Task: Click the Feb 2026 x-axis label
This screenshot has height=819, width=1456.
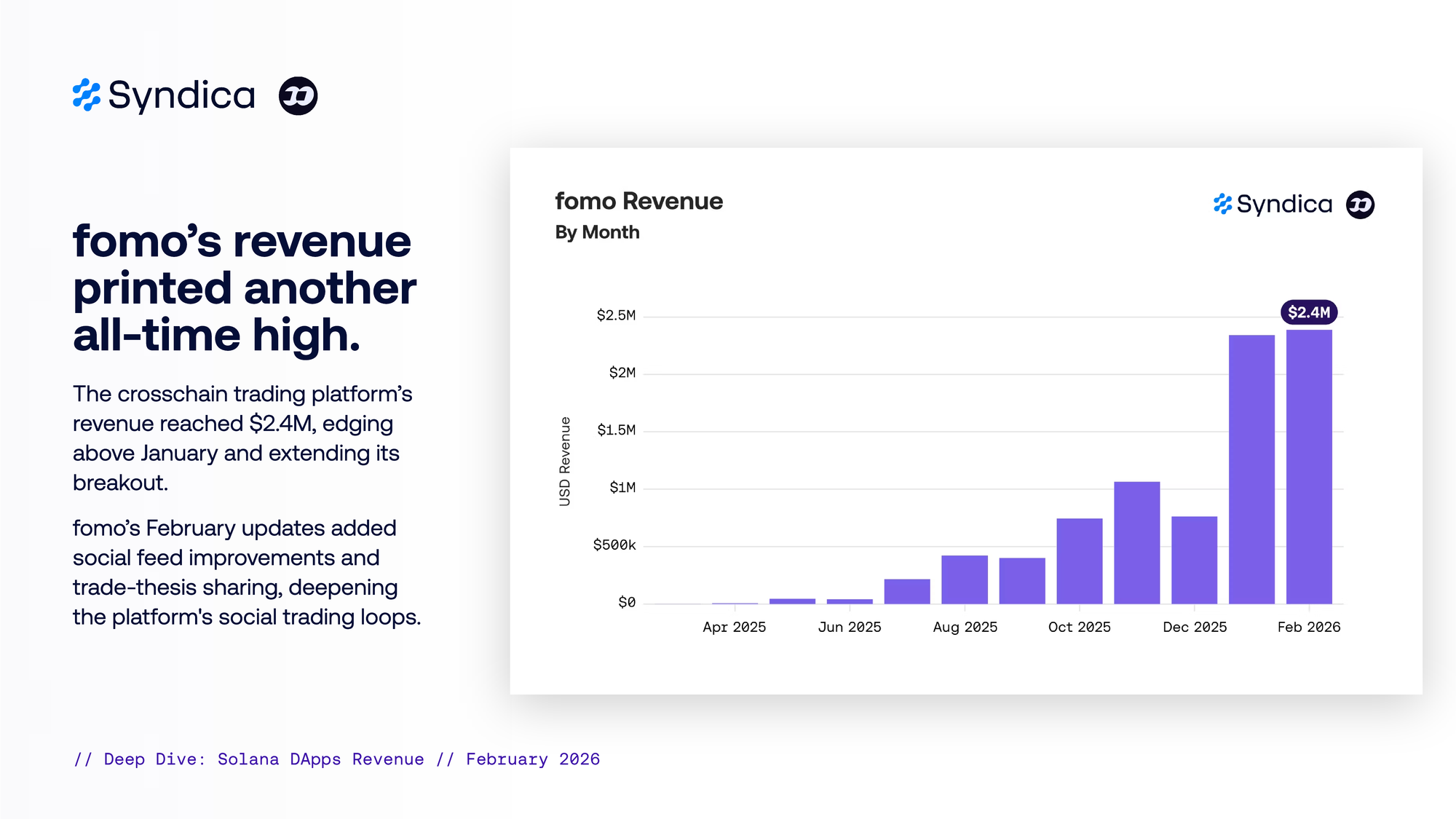Action: tap(1308, 627)
